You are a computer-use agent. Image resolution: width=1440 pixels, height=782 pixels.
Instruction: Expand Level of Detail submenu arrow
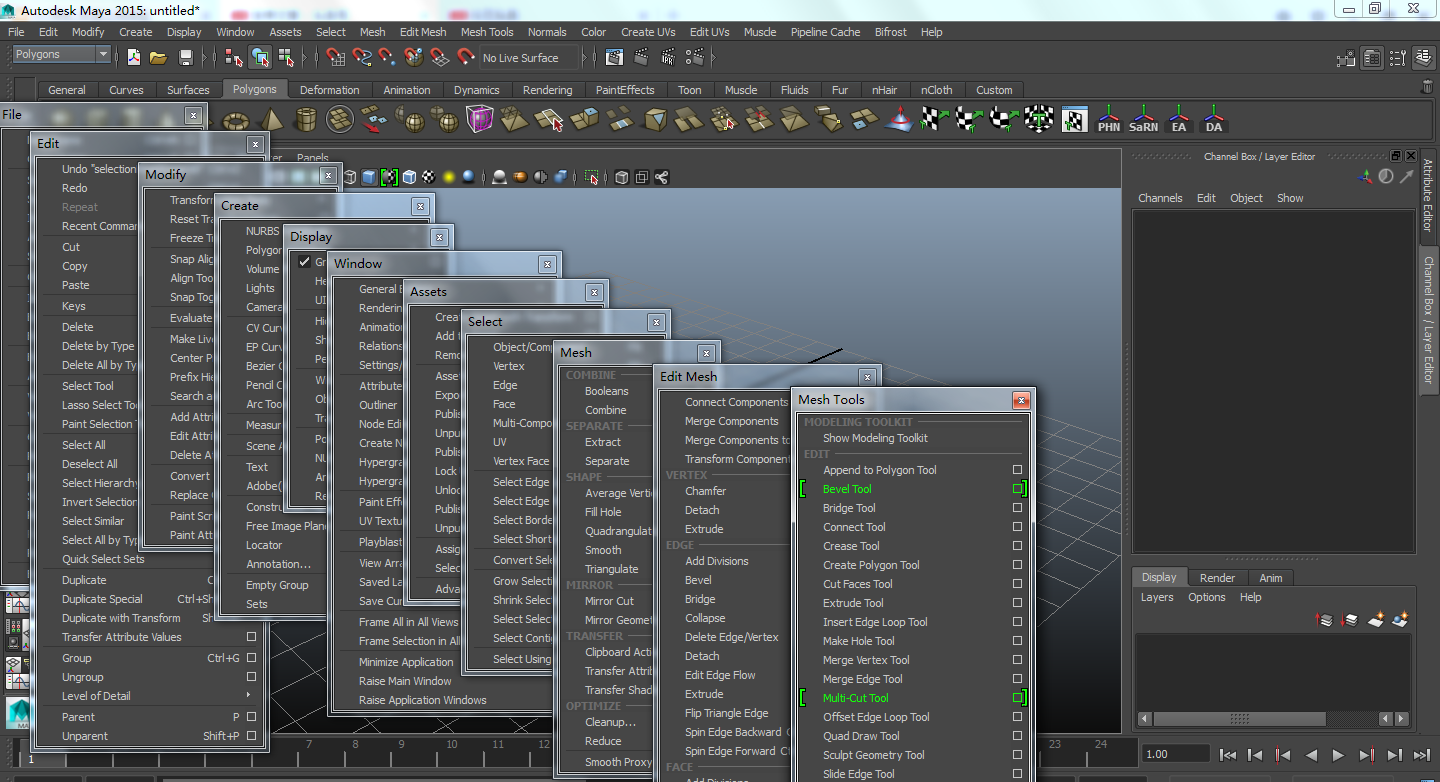click(248, 696)
